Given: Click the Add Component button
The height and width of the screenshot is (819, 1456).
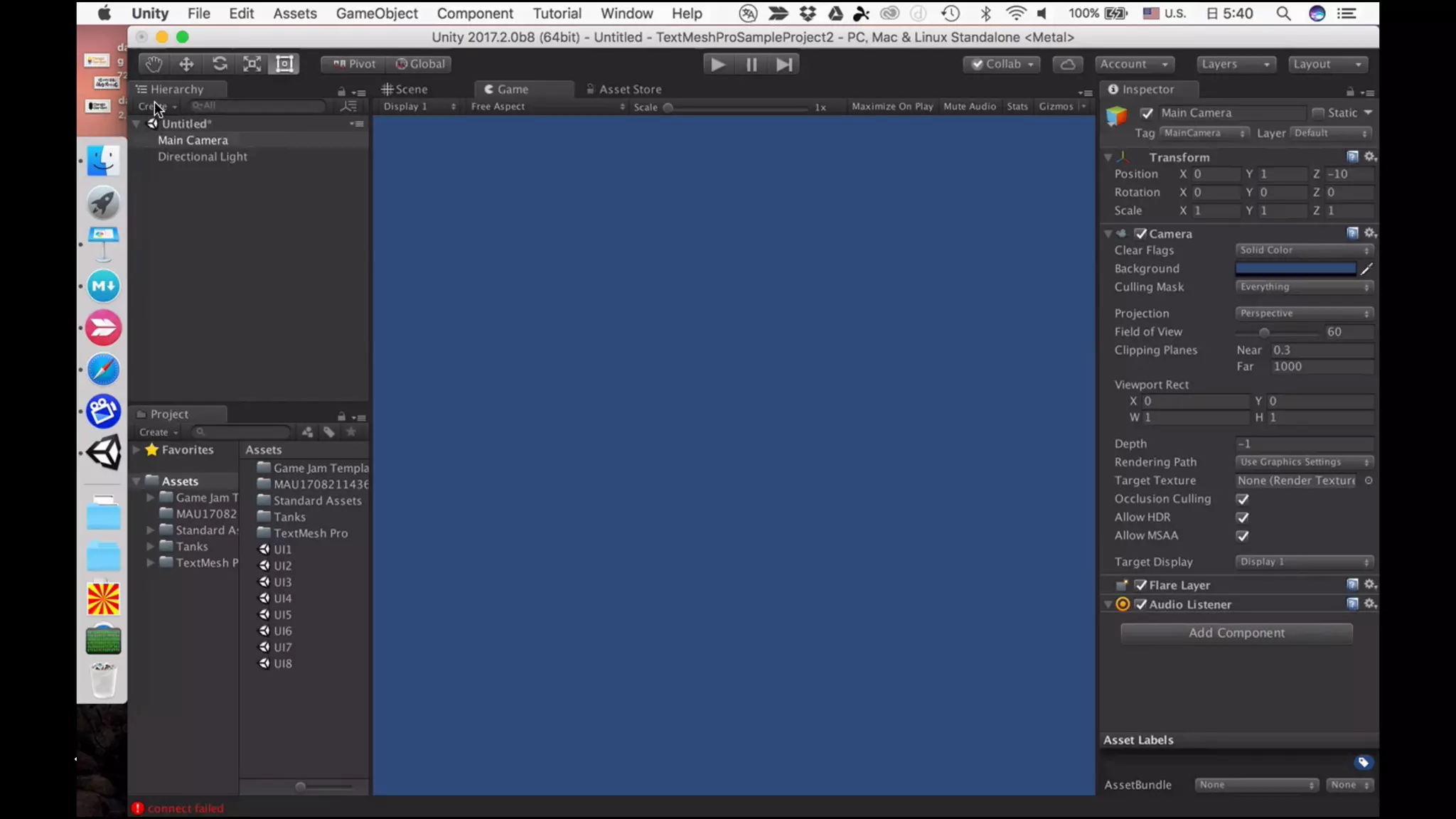Looking at the screenshot, I should coord(1236,633).
